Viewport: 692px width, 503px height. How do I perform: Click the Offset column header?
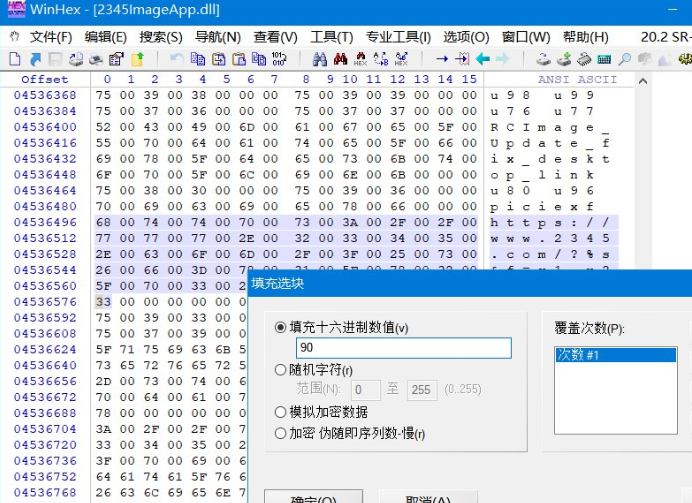pyautogui.click(x=45, y=79)
